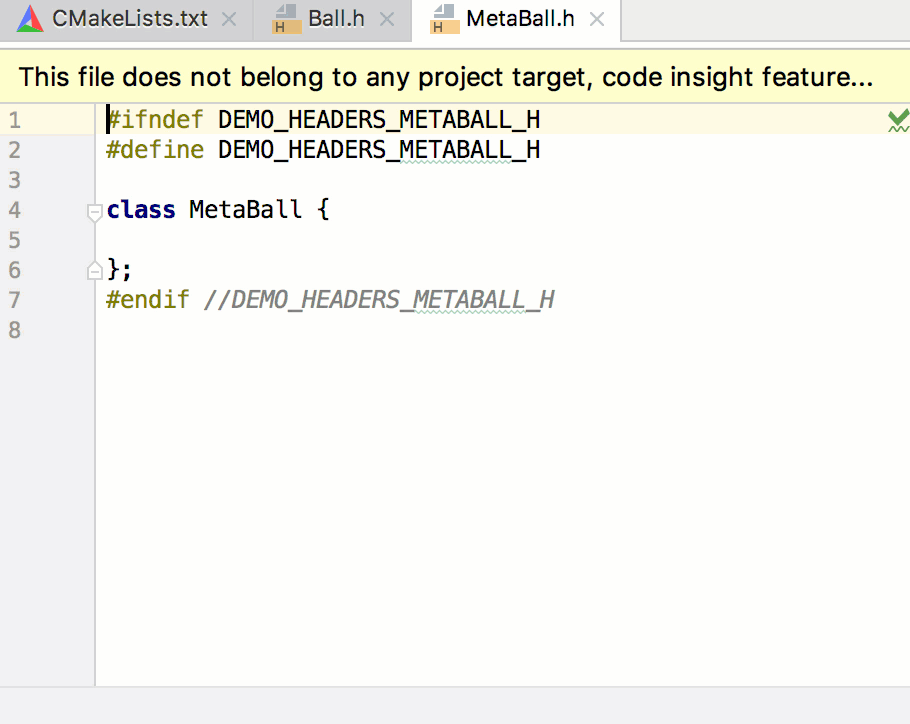Click the DEMO_HEADERS_METABALL_H macro after #define
Screen dimensions: 910x724
379,150
